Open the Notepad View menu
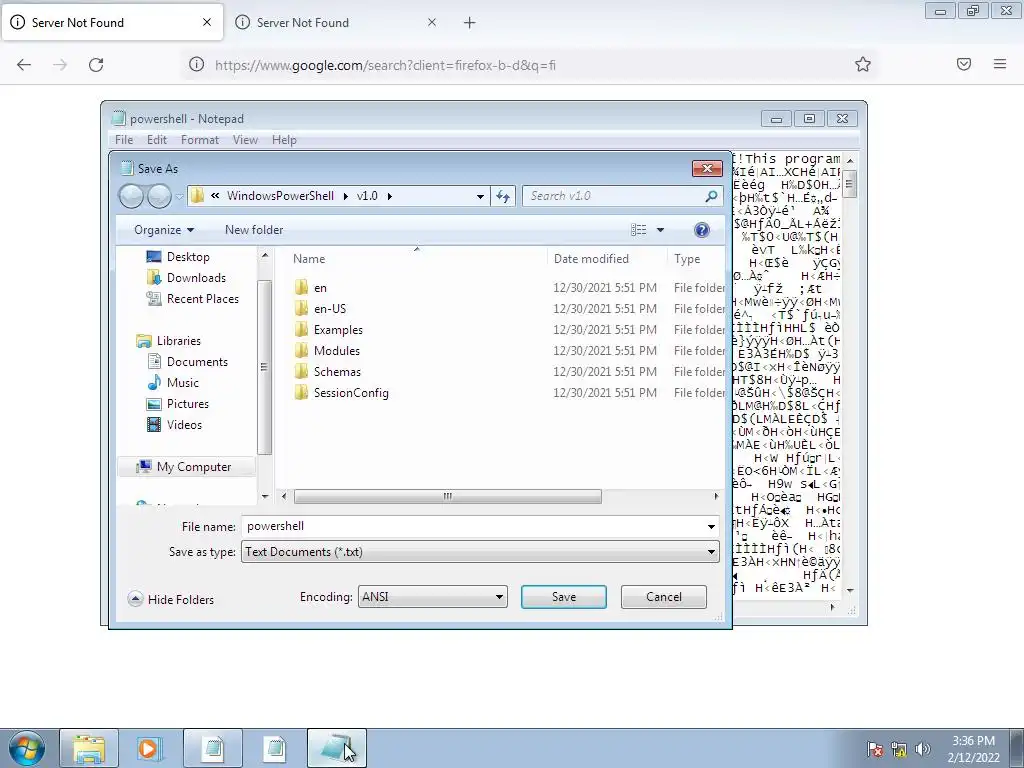The image size is (1024, 768). [245, 140]
